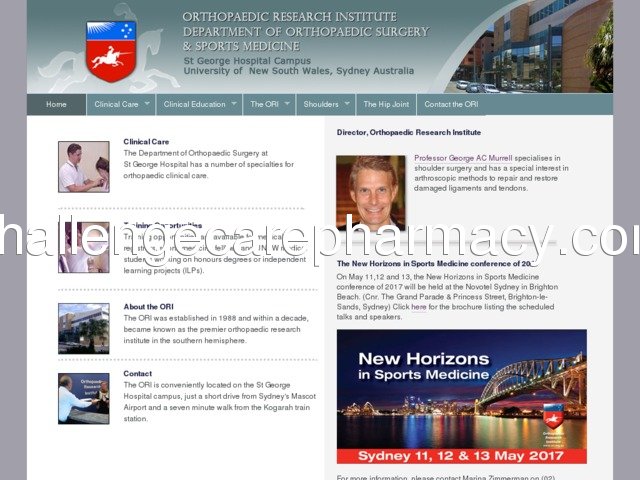Open the Clinical Care thumbnail photo
This screenshot has width=640, height=480.
pos(84,167)
